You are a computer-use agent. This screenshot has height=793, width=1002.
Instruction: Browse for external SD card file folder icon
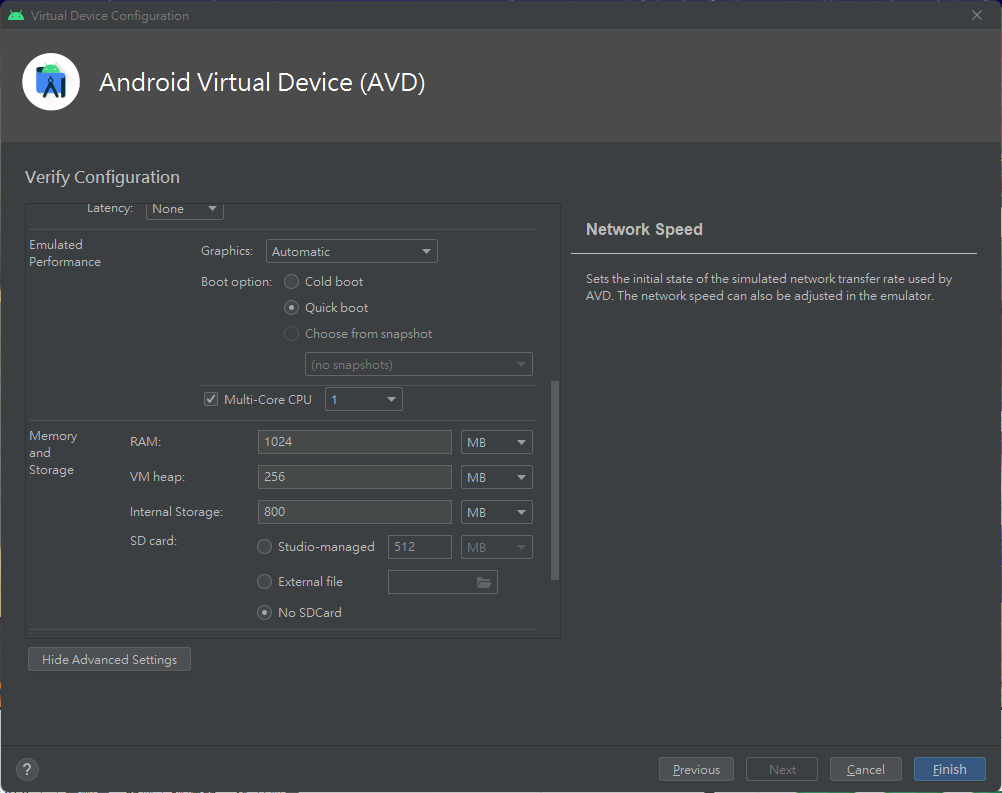click(x=484, y=582)
